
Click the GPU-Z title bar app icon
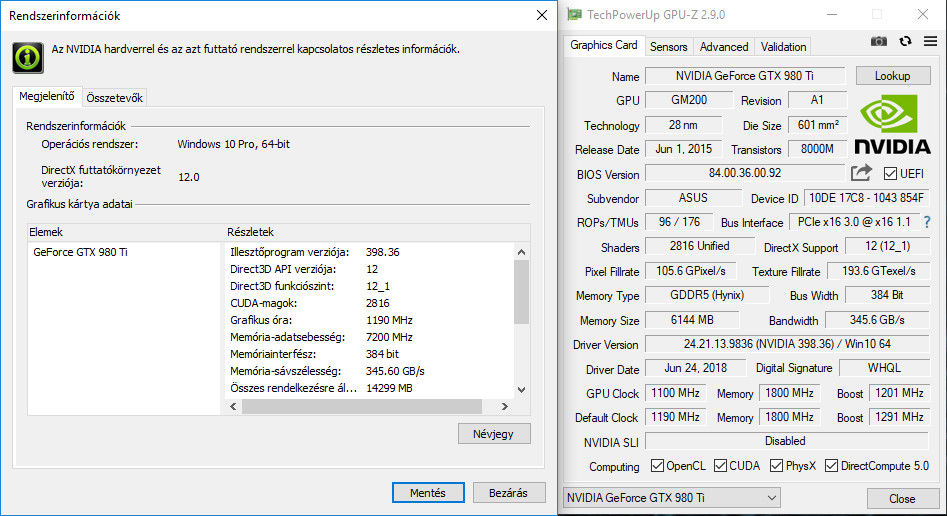[x=574, y=15]
